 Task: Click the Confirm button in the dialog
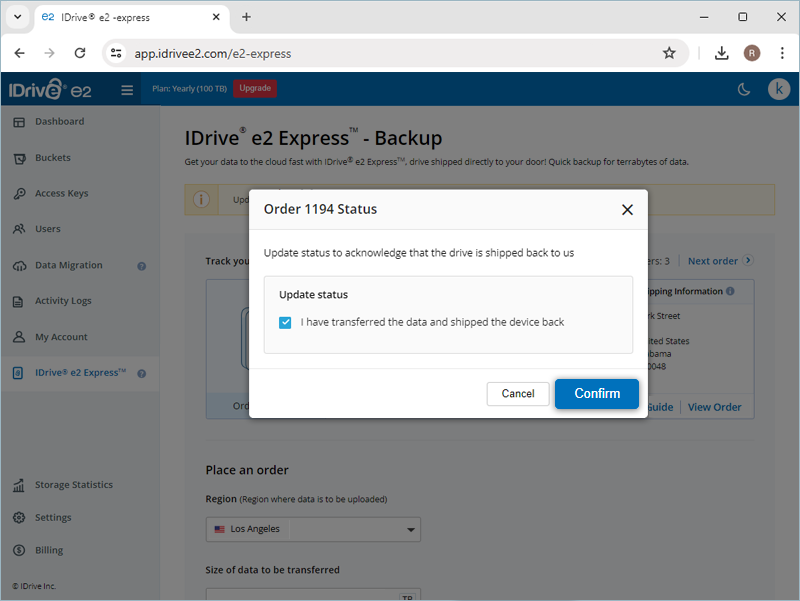596,393
